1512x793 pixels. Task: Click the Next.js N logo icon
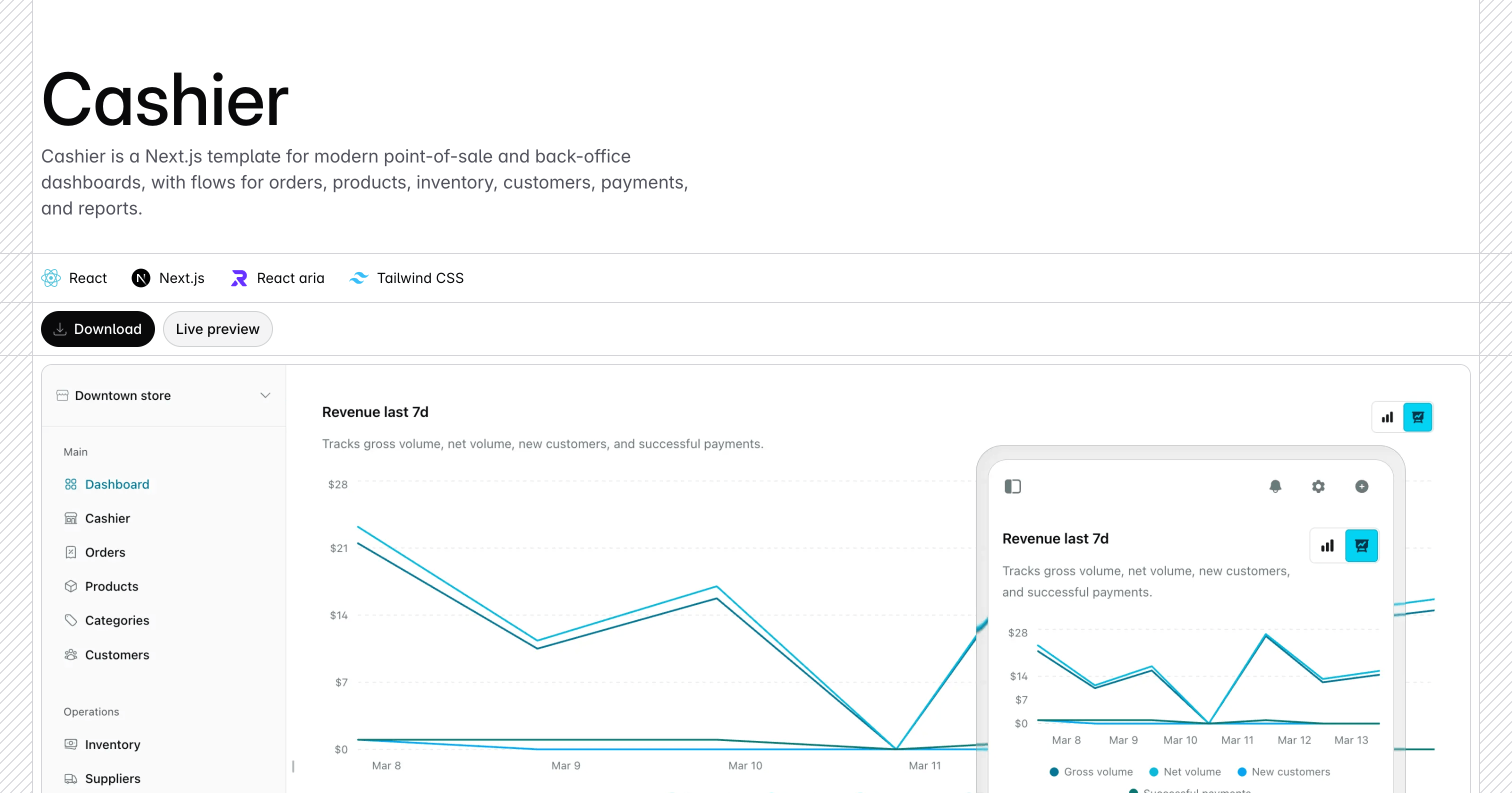click(141, 277)
